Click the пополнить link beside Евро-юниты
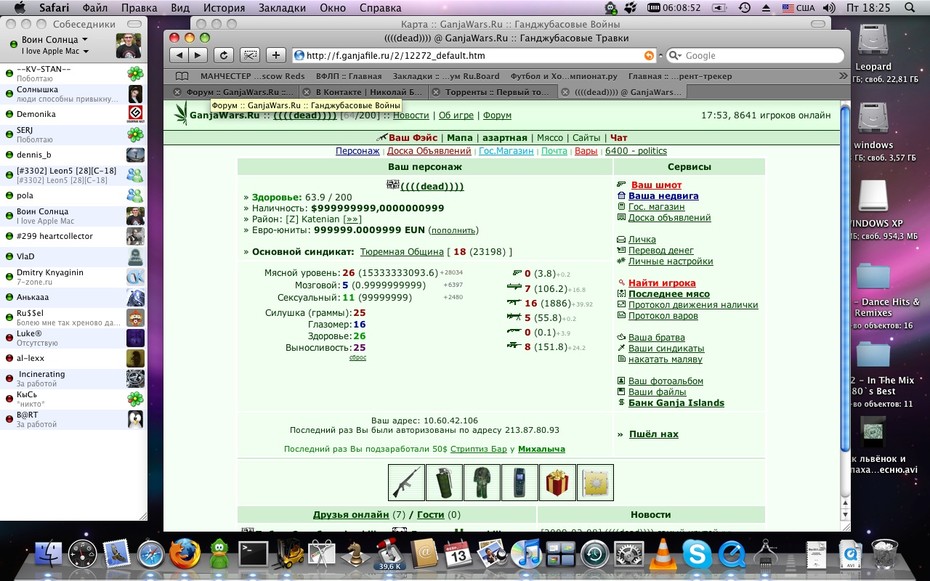This screenshot has width=930, height=581. pyautogui.click(x=453, y=230)
